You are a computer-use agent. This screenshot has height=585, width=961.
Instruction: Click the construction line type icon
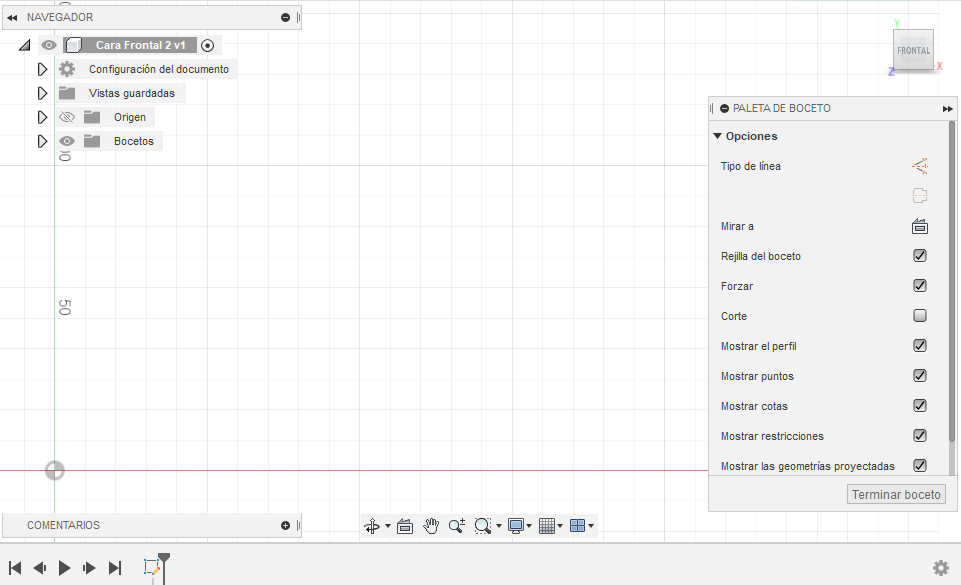point(920,166)
